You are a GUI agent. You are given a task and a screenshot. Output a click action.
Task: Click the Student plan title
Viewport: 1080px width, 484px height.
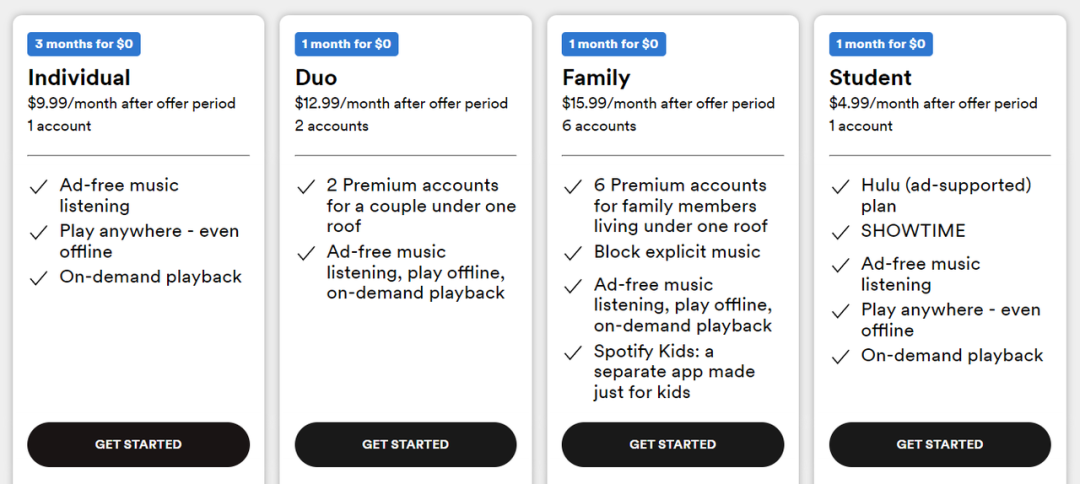870,78
